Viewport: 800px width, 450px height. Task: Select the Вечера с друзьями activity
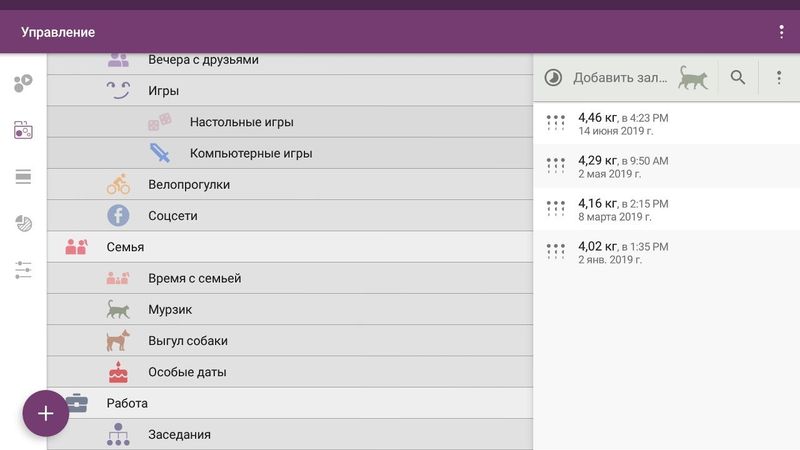(x=290, y=64)
